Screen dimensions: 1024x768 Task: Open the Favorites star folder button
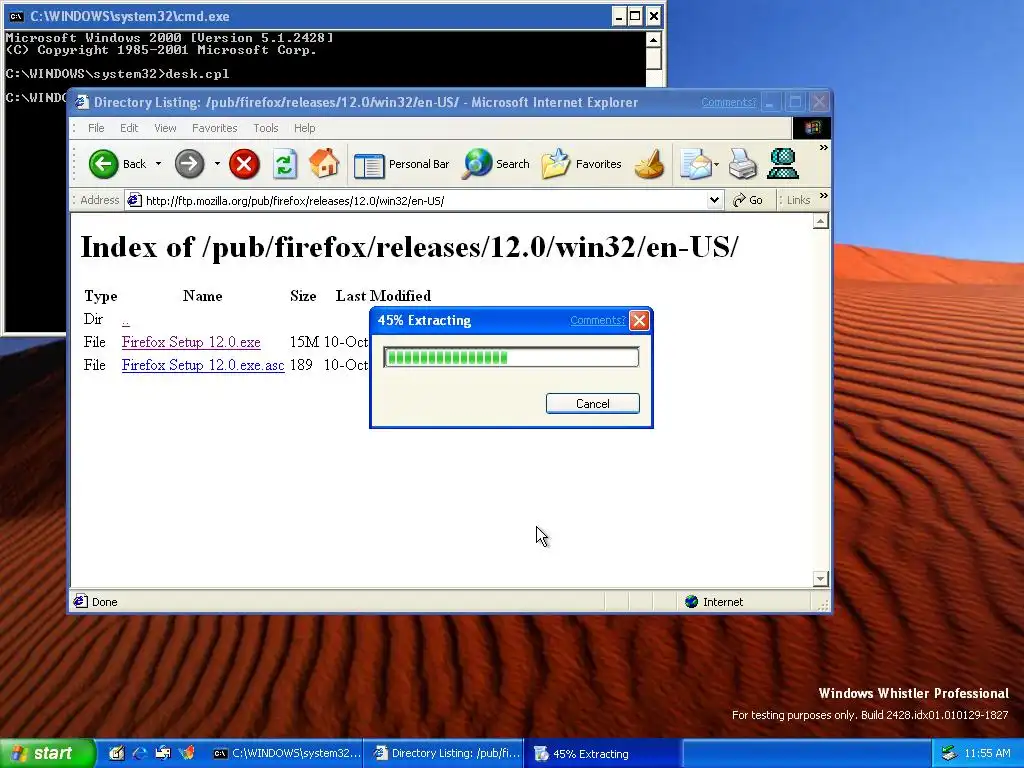[x=581, y=164]
